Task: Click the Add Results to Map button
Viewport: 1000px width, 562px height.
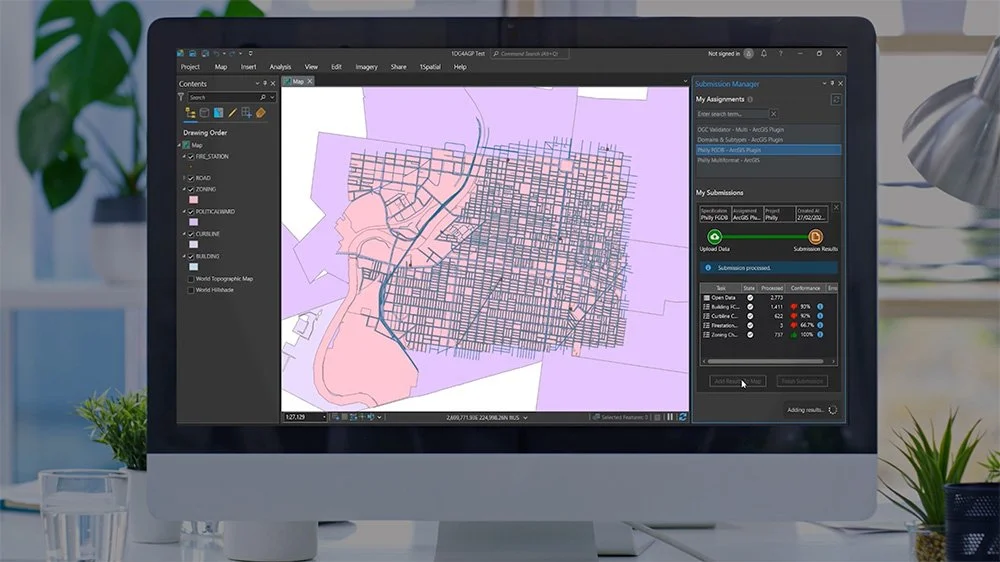Action: pyautogui.click(x=738, y=381)
